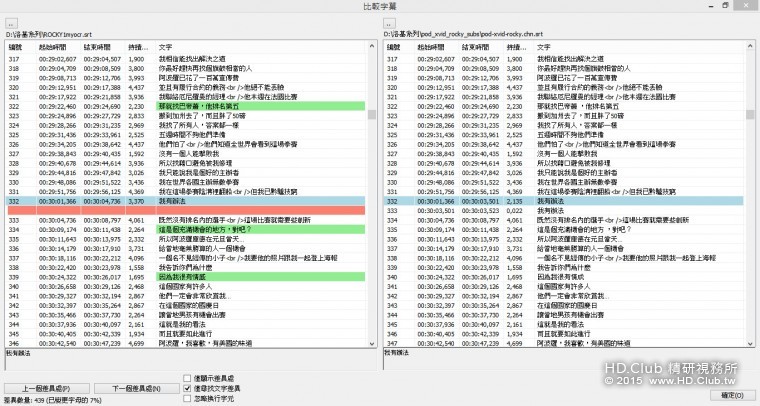
Task: Select green-highlighted row 339 text in left list
Action: pos(261,277)
